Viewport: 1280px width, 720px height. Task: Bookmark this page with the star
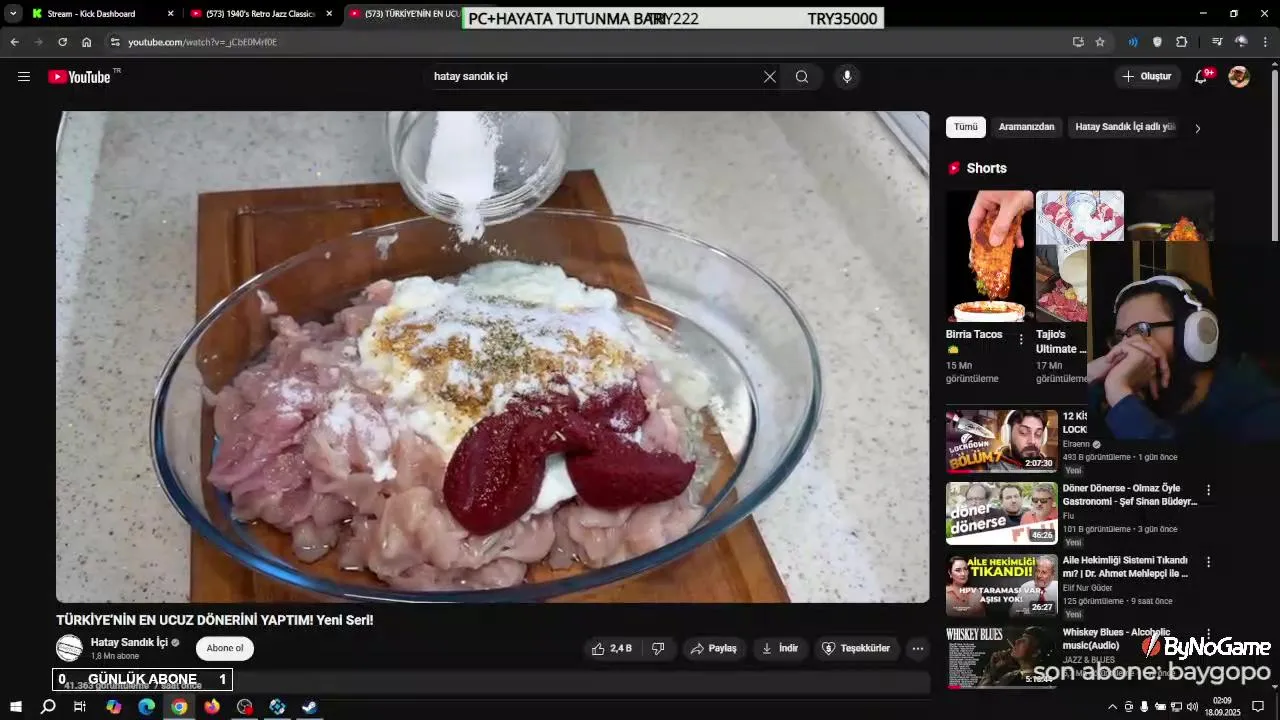pyautogui.click(x=1100, y=42)
